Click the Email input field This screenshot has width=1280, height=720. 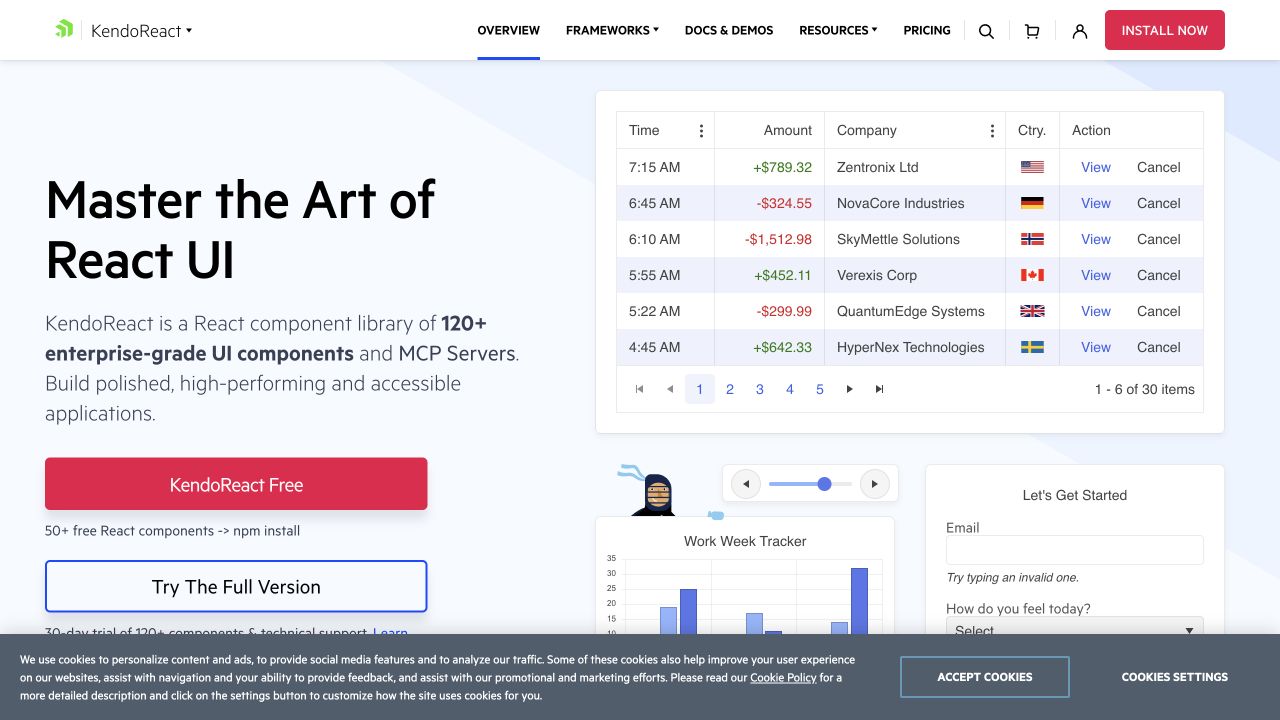tap(1075, 550)
